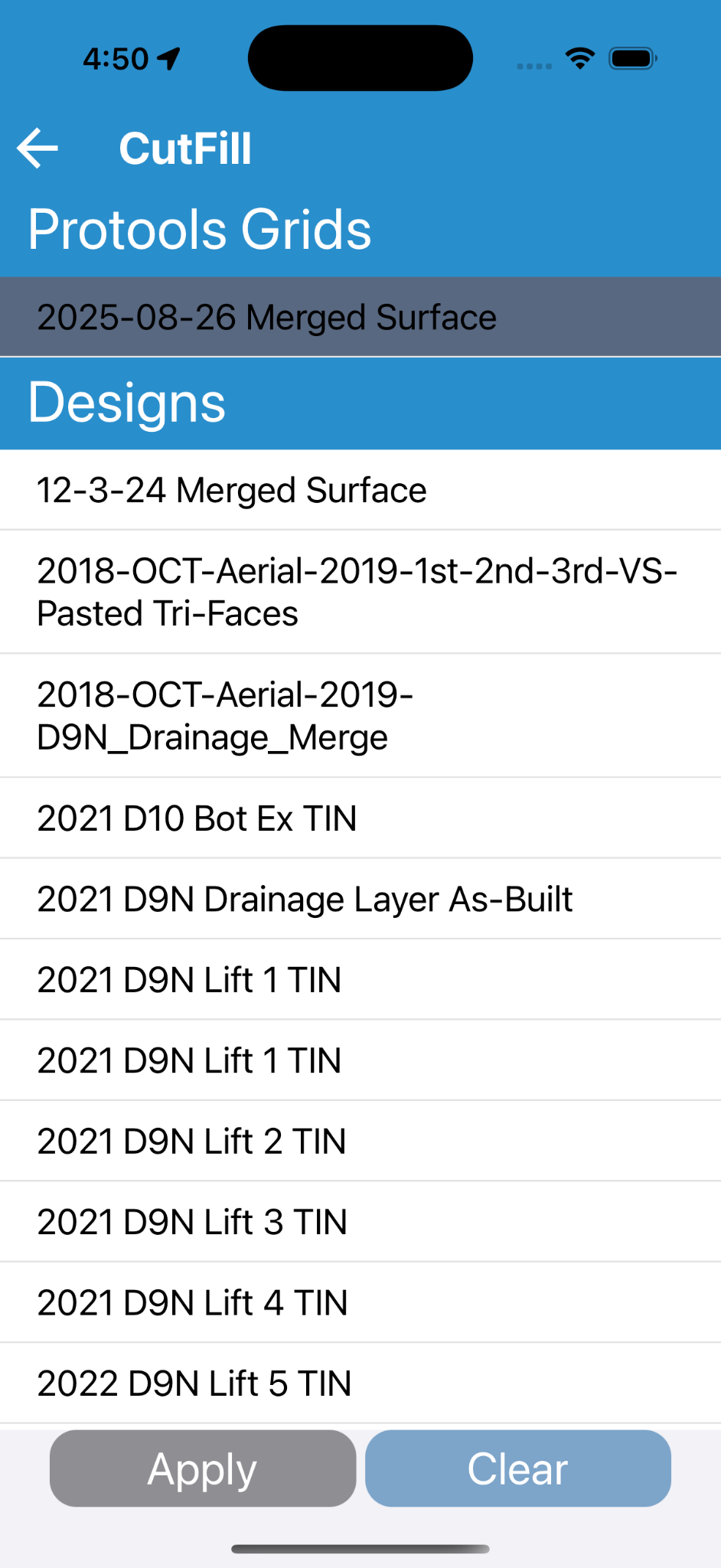
Task: Choose 2021 D9N Lift 3 TIN
Action: coord(360,1222)
